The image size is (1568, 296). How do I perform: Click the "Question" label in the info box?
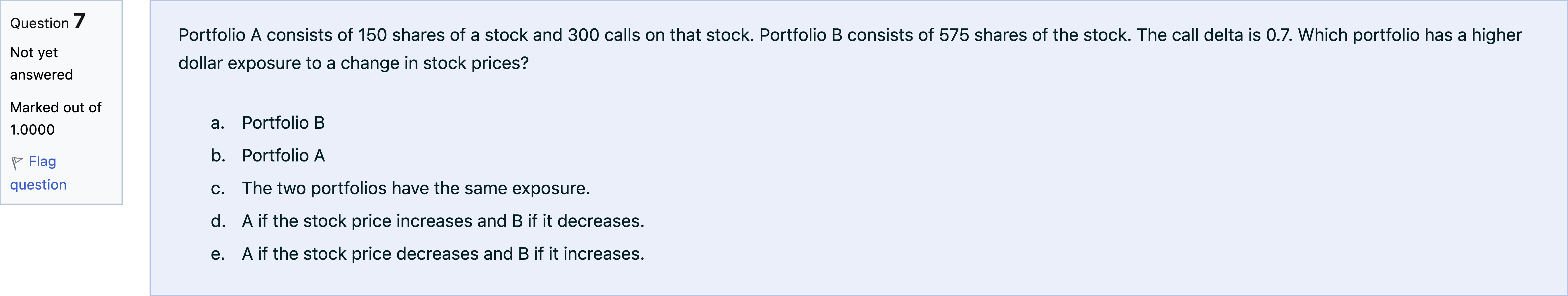[39, 24]
